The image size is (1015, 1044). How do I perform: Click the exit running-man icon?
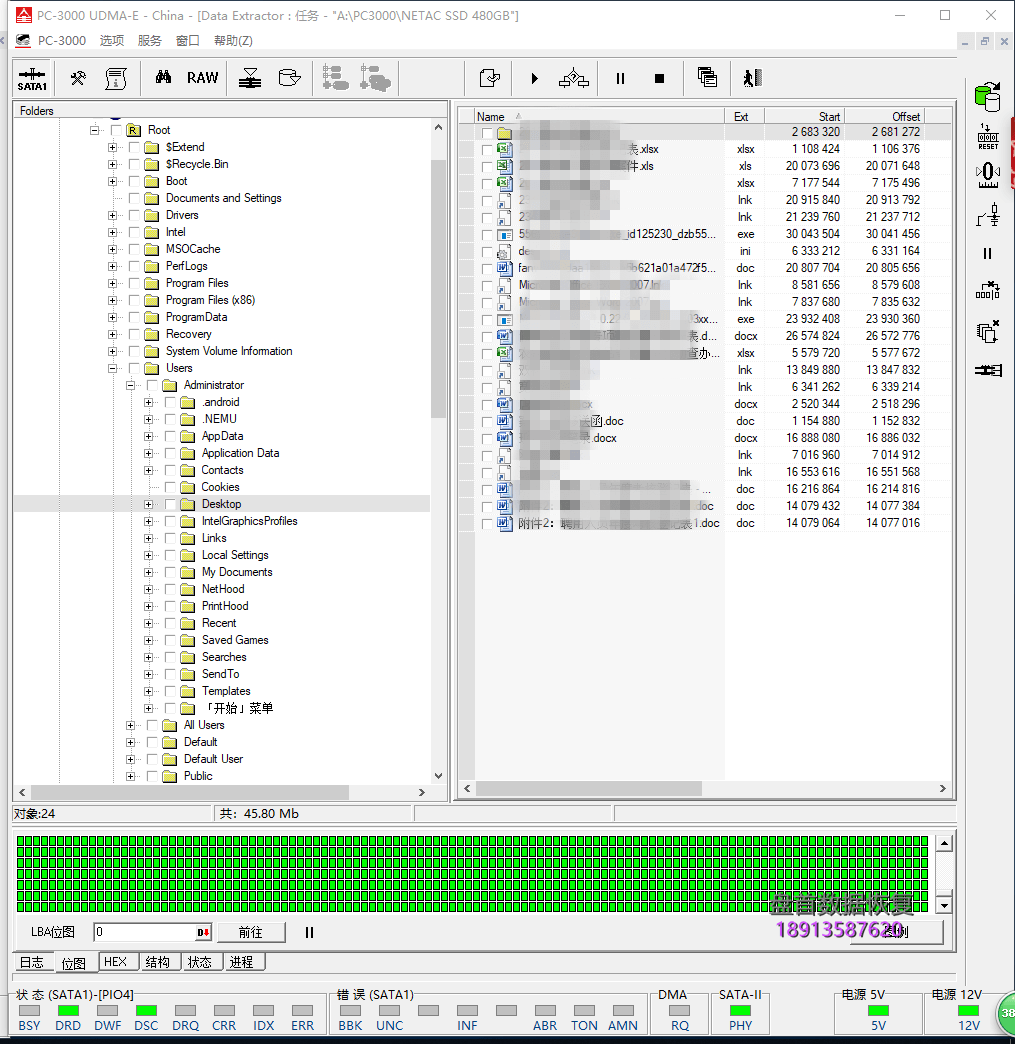point(753,79)
